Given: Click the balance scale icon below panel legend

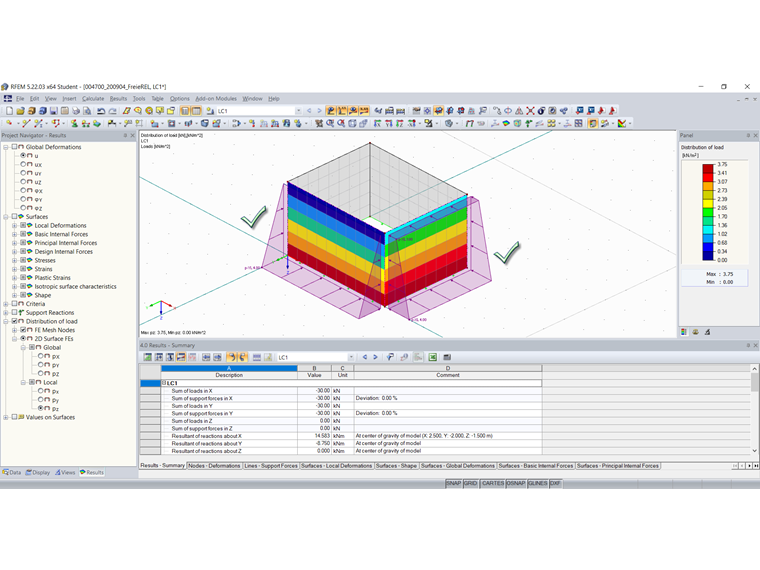Looking at the screenshot, I should coord(696,332).
